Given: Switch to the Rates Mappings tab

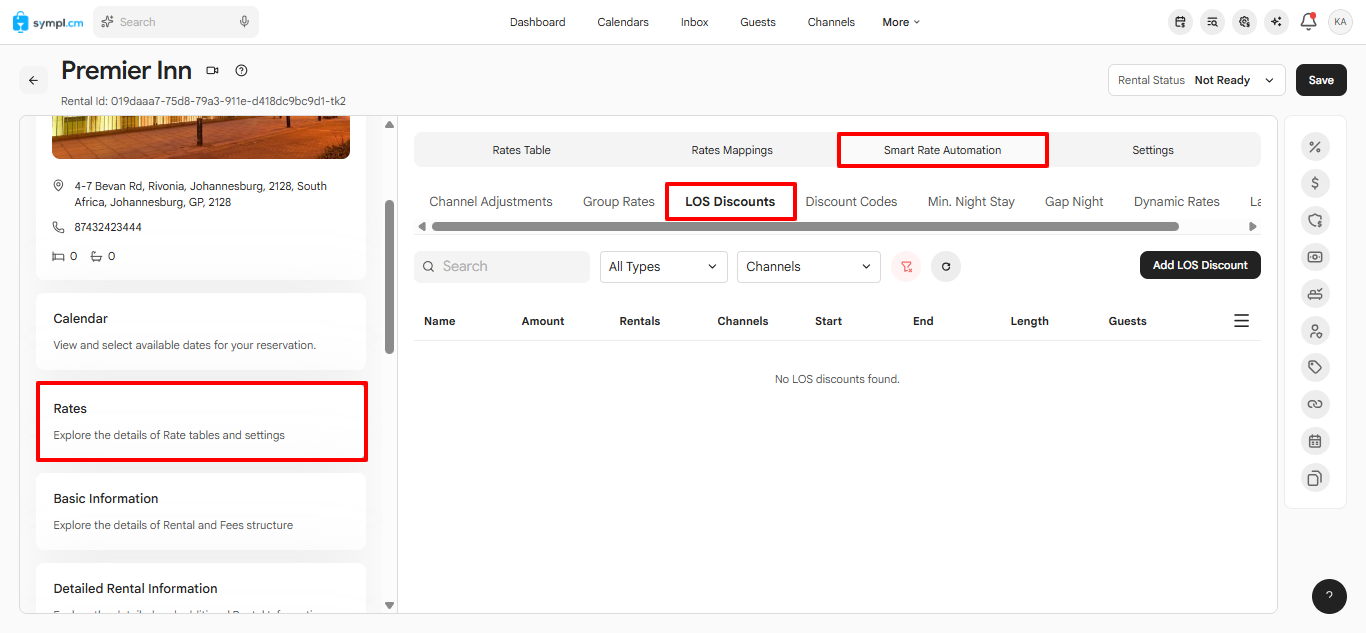Looking at the screenshot, I should (x=732, y=150).
